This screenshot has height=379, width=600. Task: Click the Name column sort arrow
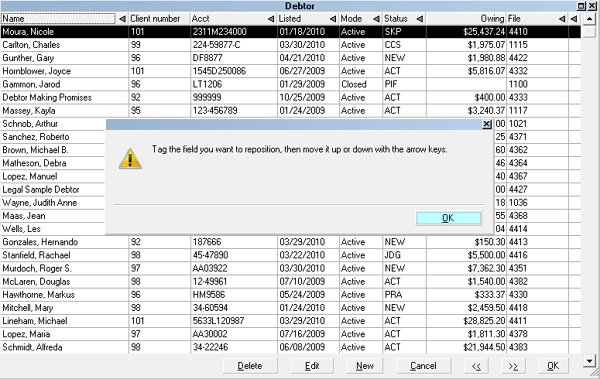[122, 19]
